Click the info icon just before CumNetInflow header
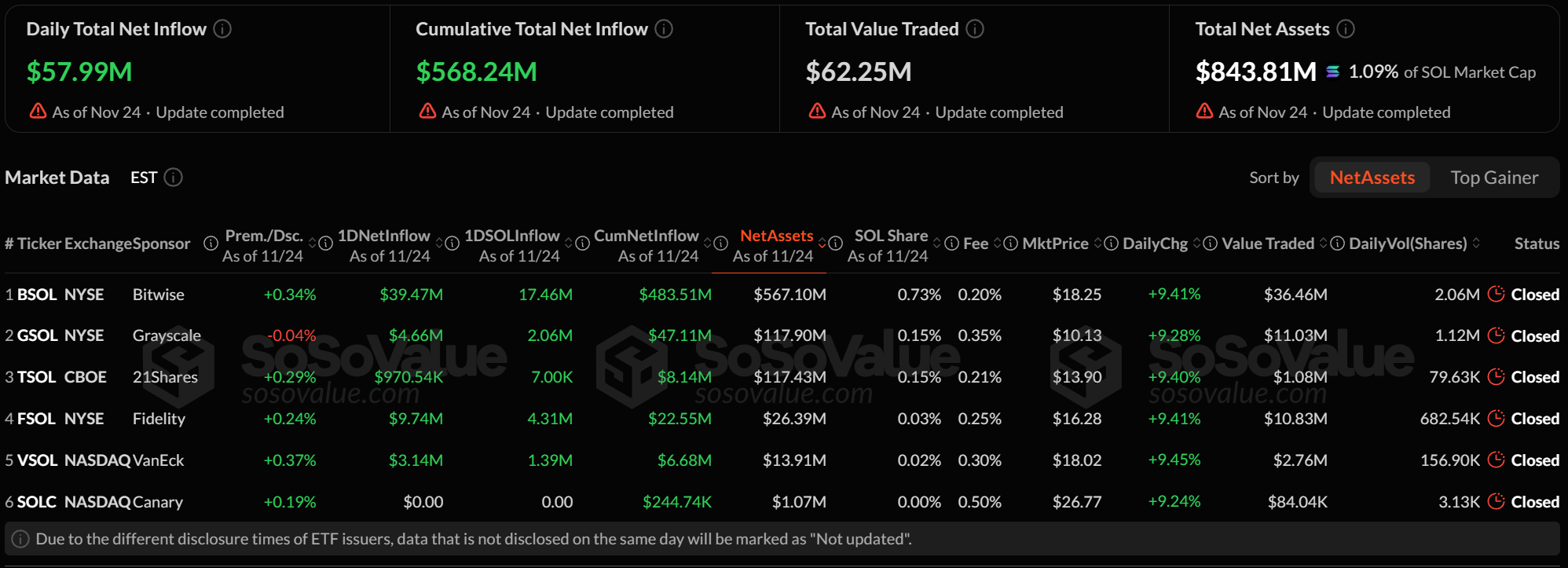Screen dimensions: 1568x568 point(582,244)
